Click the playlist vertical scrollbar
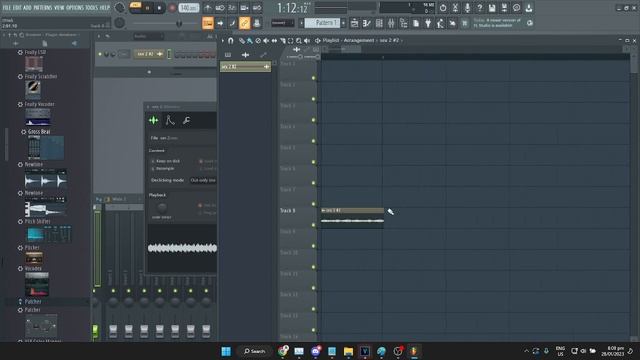 pyautogui.click(x=633, y=196)
